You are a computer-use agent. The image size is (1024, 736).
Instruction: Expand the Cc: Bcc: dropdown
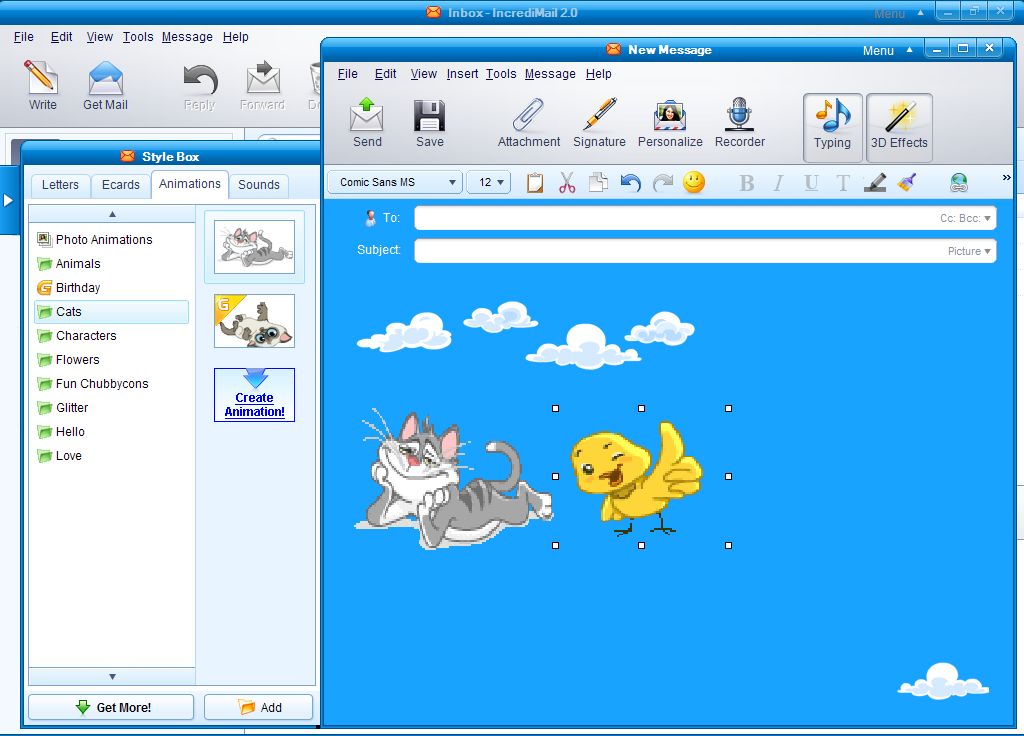965,218
